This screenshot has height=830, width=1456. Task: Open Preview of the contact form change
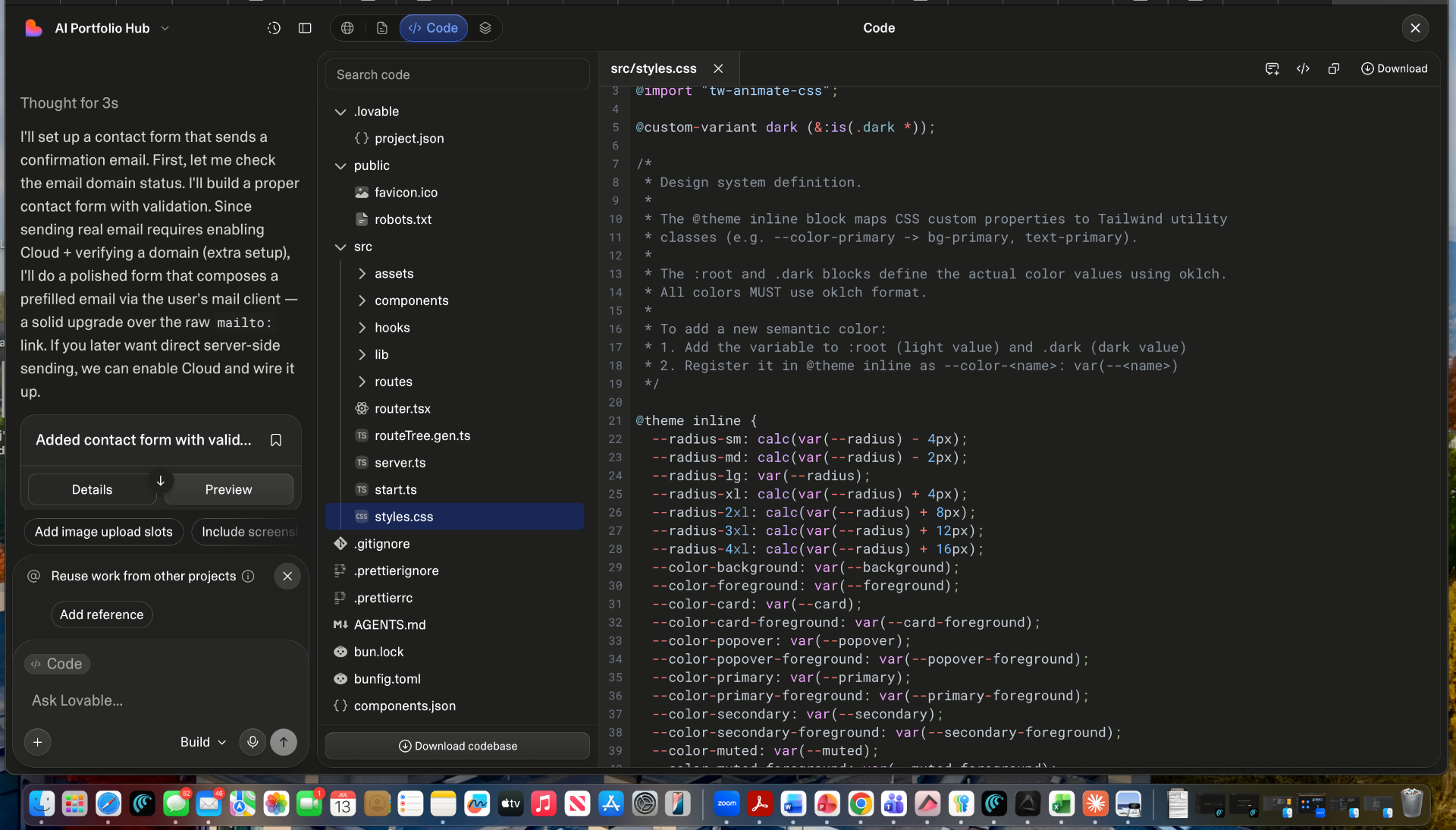point(228,489)
